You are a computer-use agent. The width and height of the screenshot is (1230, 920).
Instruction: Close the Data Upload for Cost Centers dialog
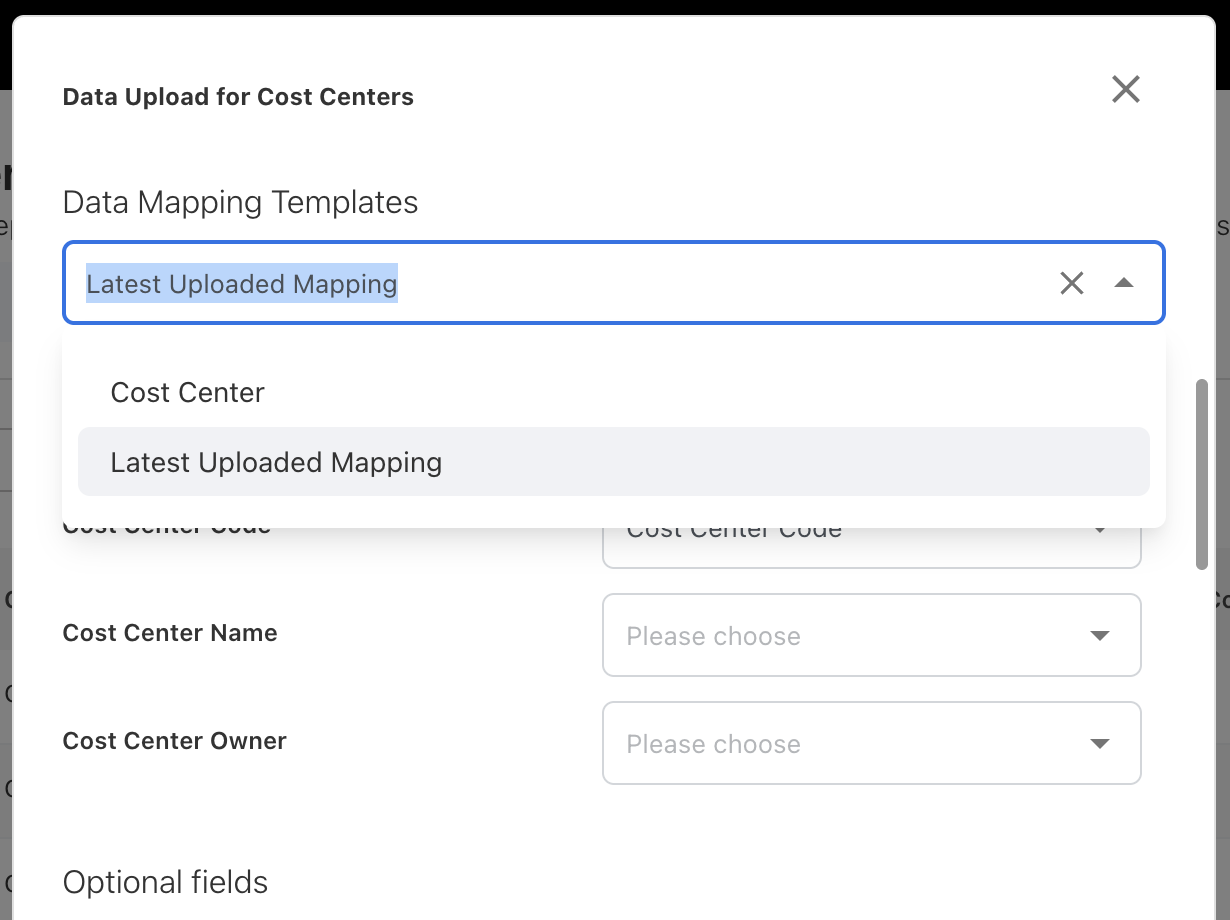point(1125,90)
